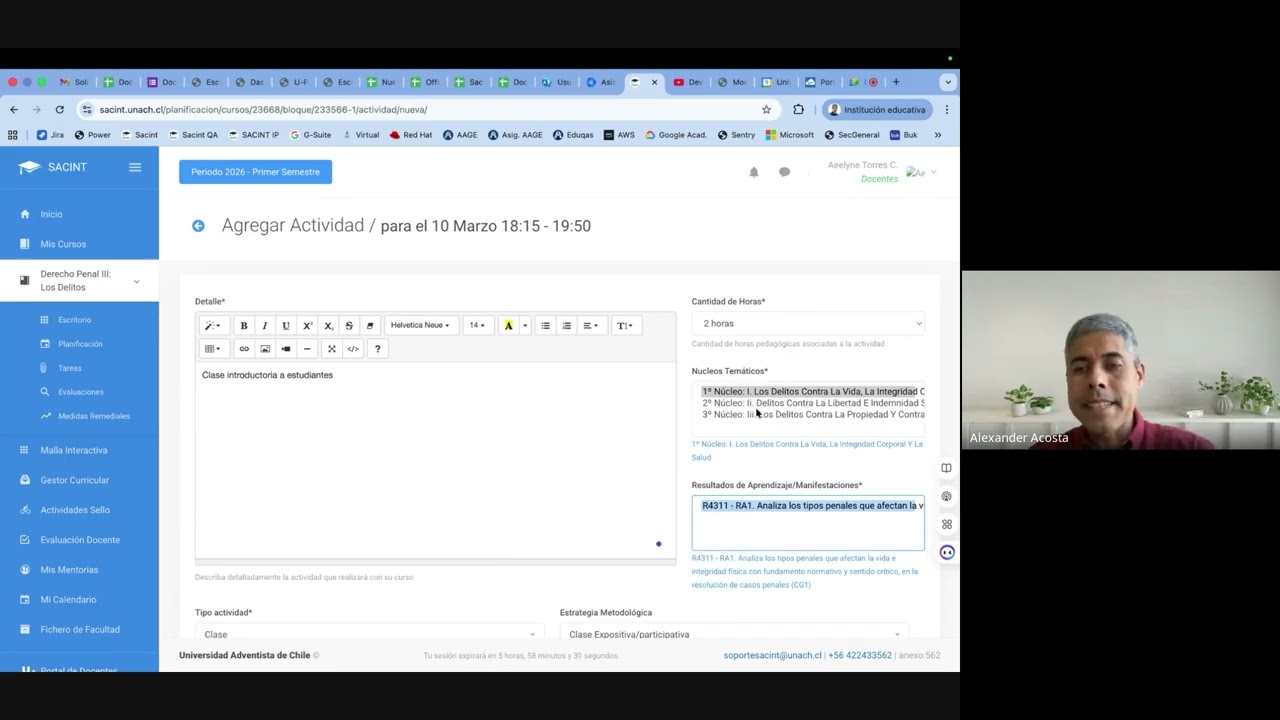Toggle the SACINT sidebar hamburger menu
Image resolution: width=1280 pixels, height=720 pixels.
(135, 167)
